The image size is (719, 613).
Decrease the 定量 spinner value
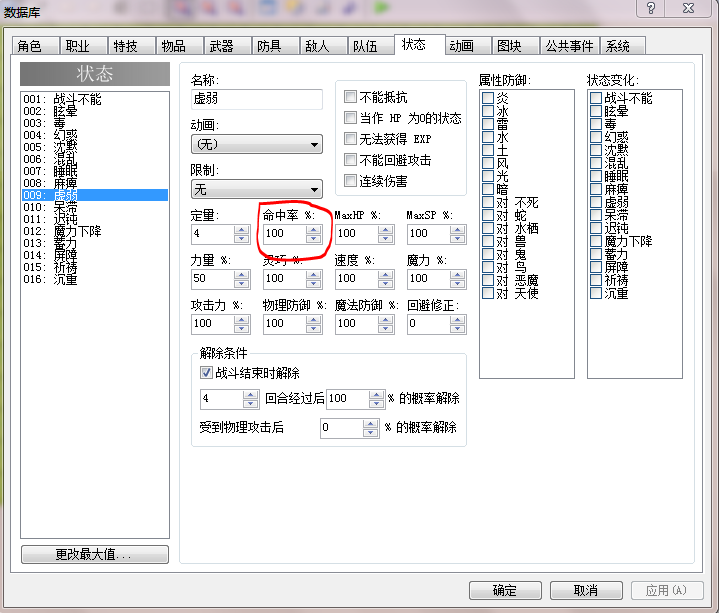(242, 238)
